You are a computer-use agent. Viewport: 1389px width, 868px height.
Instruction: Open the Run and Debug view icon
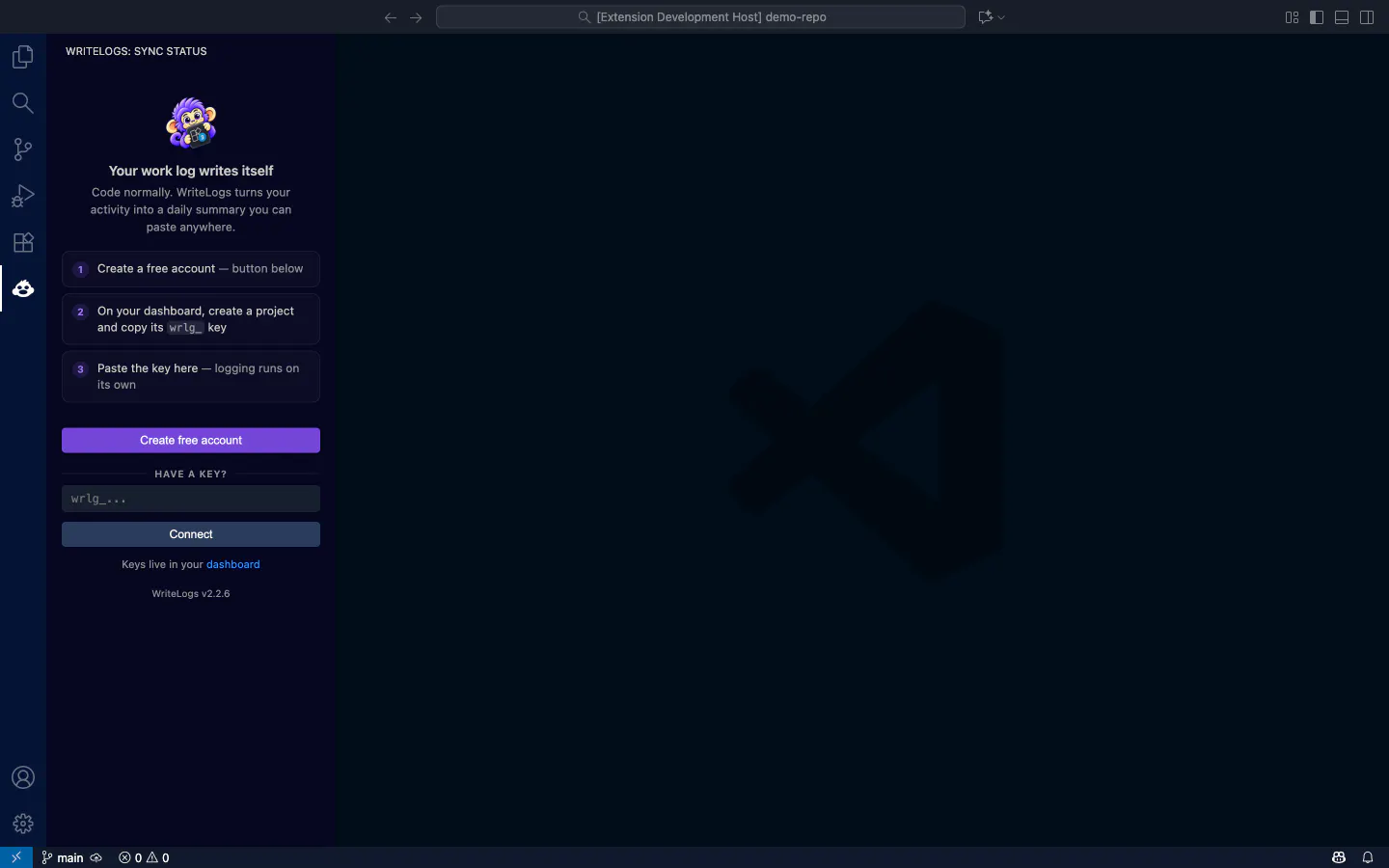point(23,196)
